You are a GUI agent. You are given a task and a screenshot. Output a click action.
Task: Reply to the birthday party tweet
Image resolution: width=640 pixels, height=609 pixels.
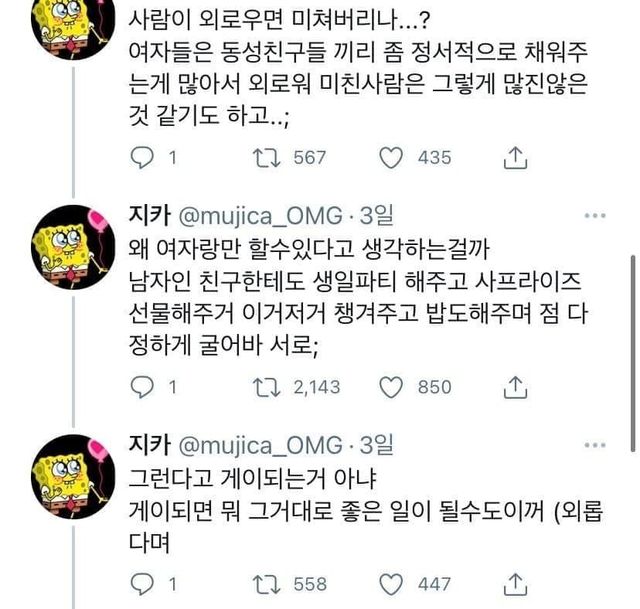144,386
